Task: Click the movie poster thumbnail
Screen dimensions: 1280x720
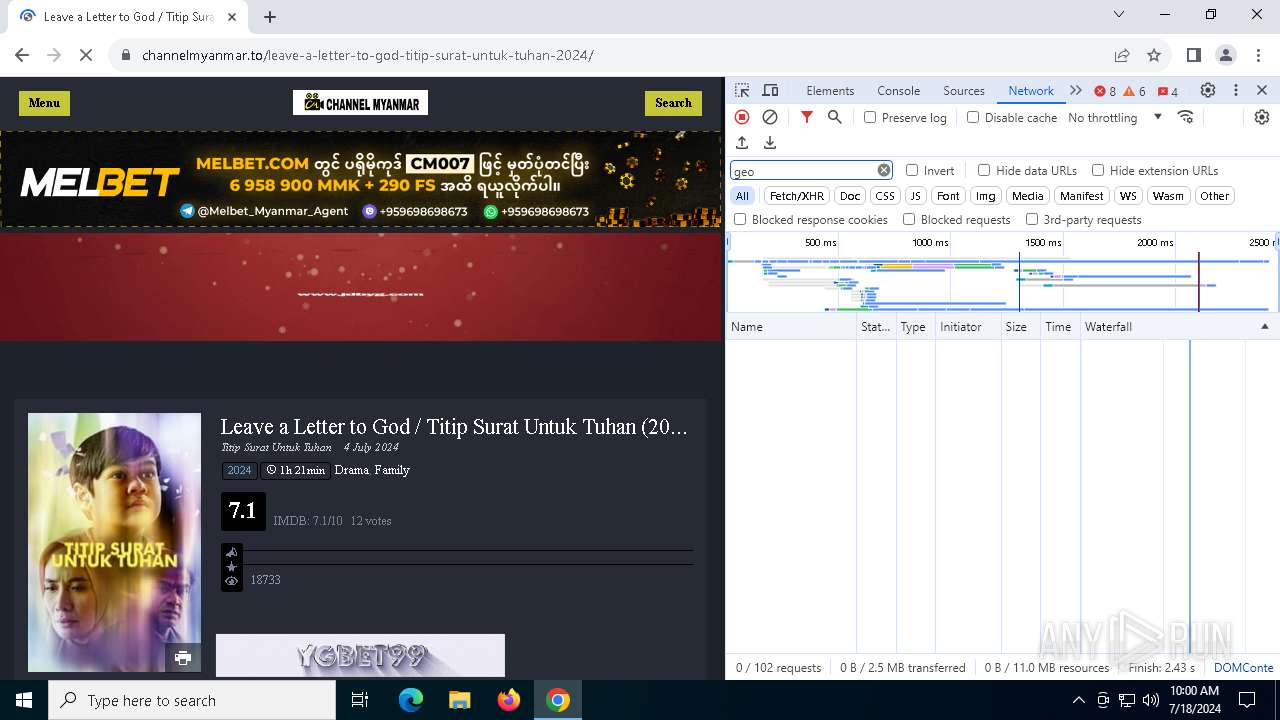Action: 114,542
